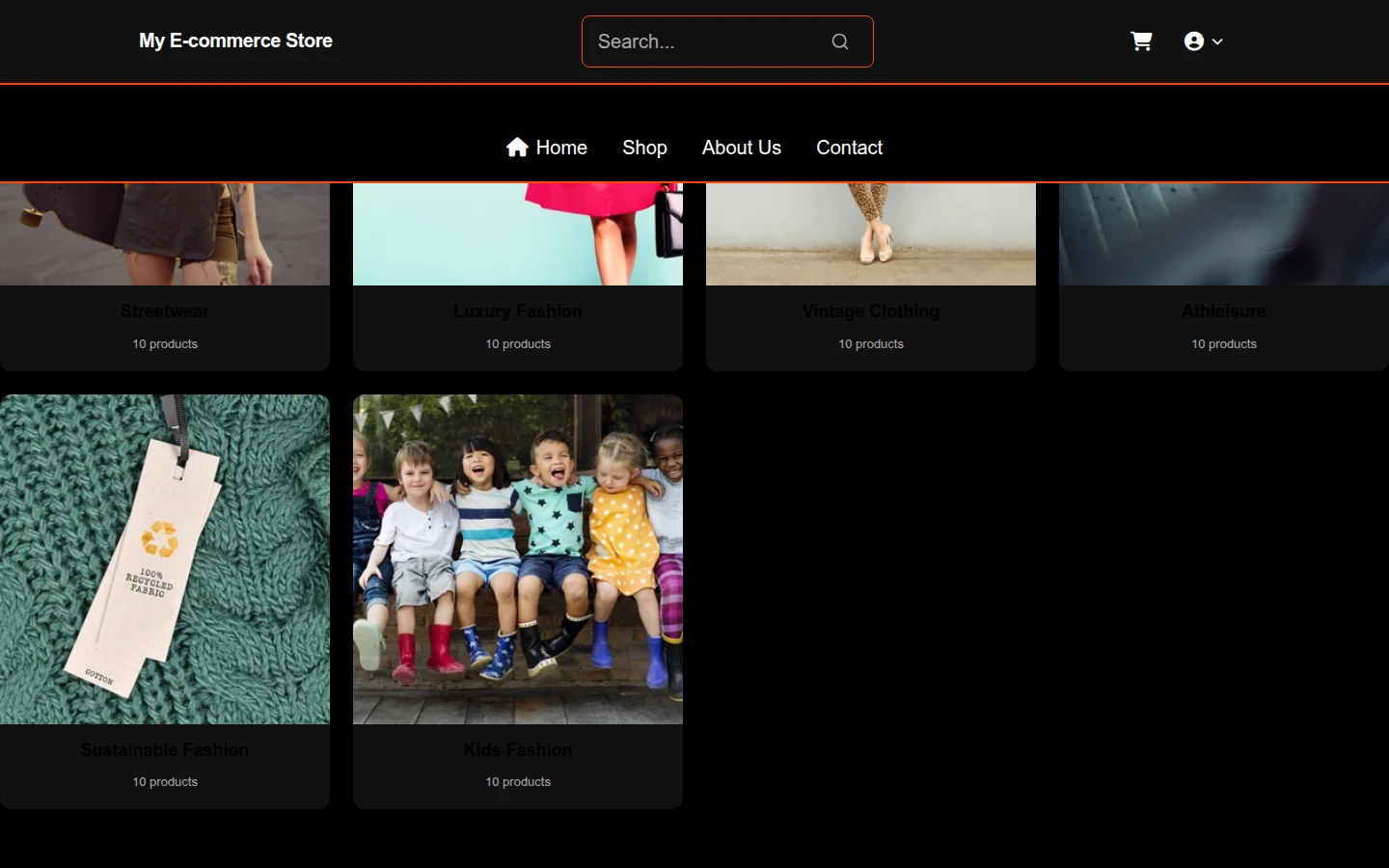Click '10 products' under Sustainable Fashion
This screenshot has width=1389, height=868.
click(x=165, y=782)
